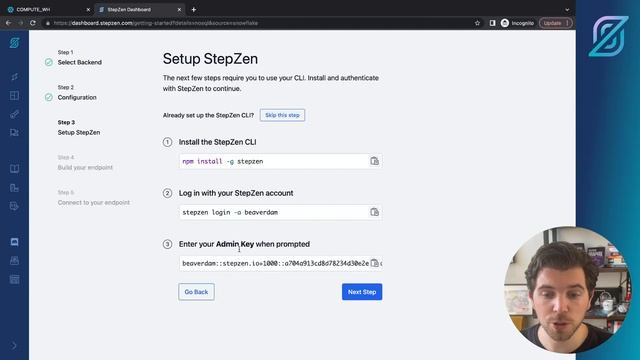This screenshot has width=640, height=360.
Task: Open the tab search dropdown chevron
Action: (x=567, y=9)
